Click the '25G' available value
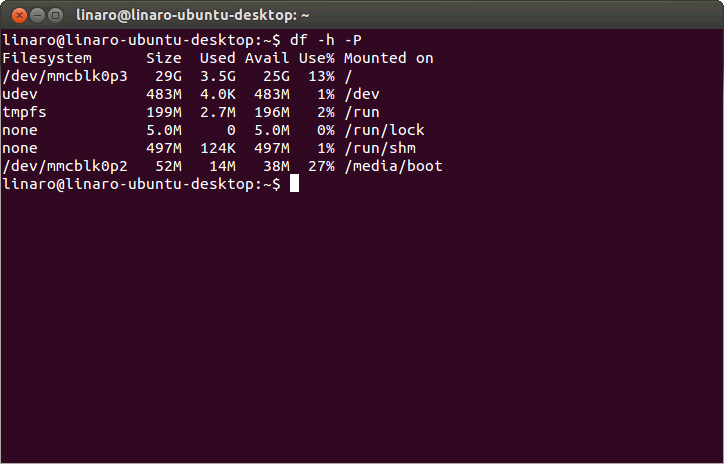Screen dimensions: 724x464 276,76
